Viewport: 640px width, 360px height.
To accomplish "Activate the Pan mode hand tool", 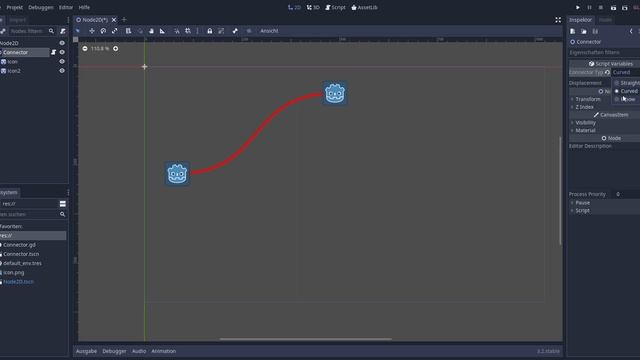I will [x=151, y=31].
